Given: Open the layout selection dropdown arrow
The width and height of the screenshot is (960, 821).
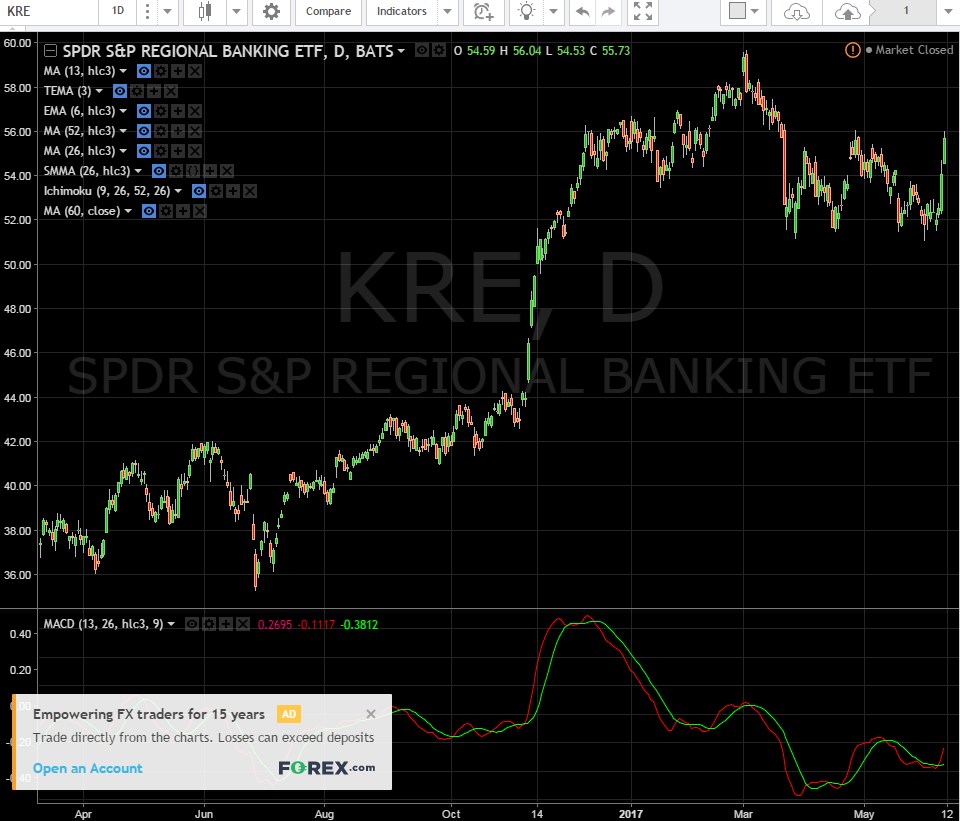Looking at the screenshot, I should point(755,11).
